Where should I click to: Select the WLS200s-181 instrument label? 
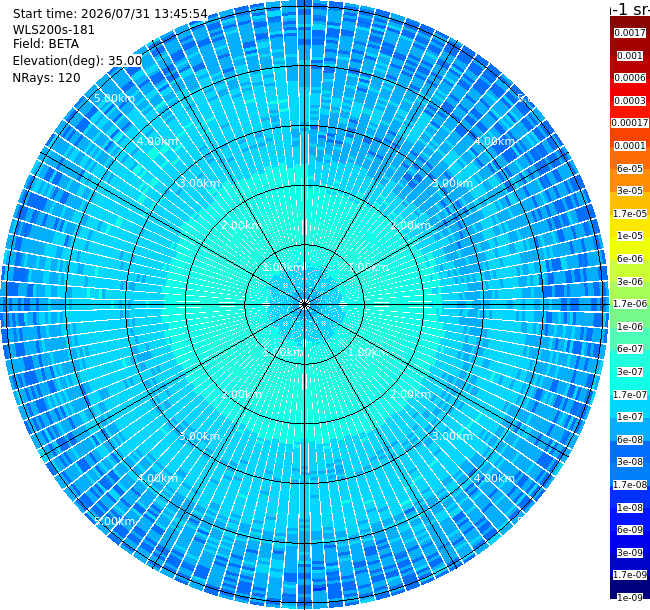click(x=53, y=30)
